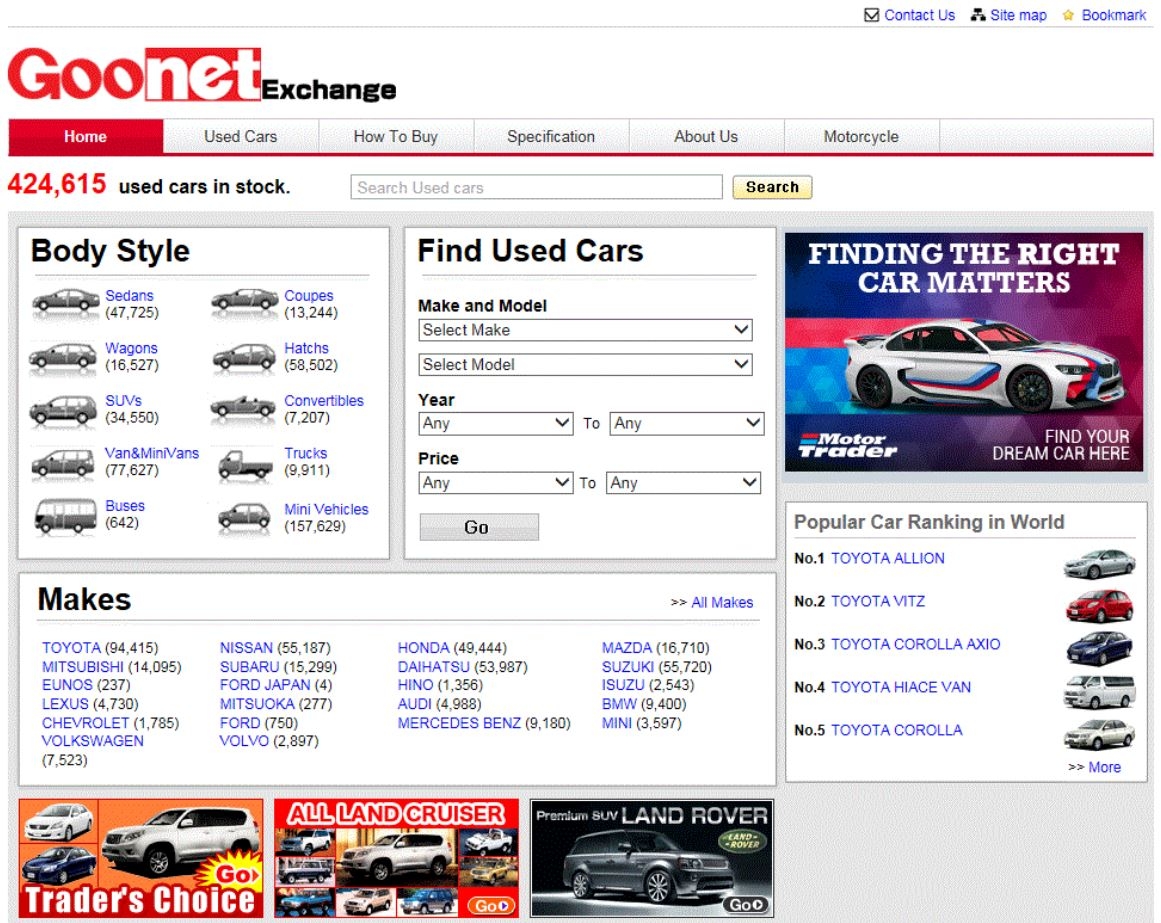Screen dimensions: 1161x923
Task: Open the TOYOTA HIACE VAN ranking link
Action: (x=901, y=687)
